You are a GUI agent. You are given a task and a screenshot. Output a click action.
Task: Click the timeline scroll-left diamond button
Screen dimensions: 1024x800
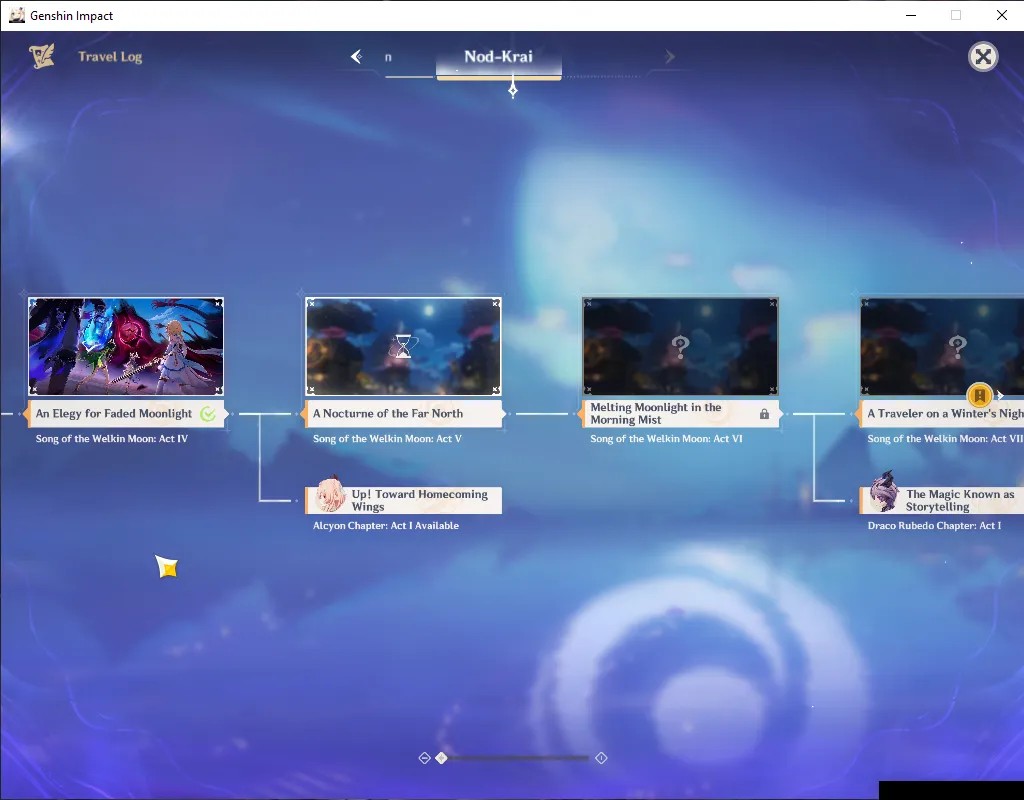tap(424, 758)
